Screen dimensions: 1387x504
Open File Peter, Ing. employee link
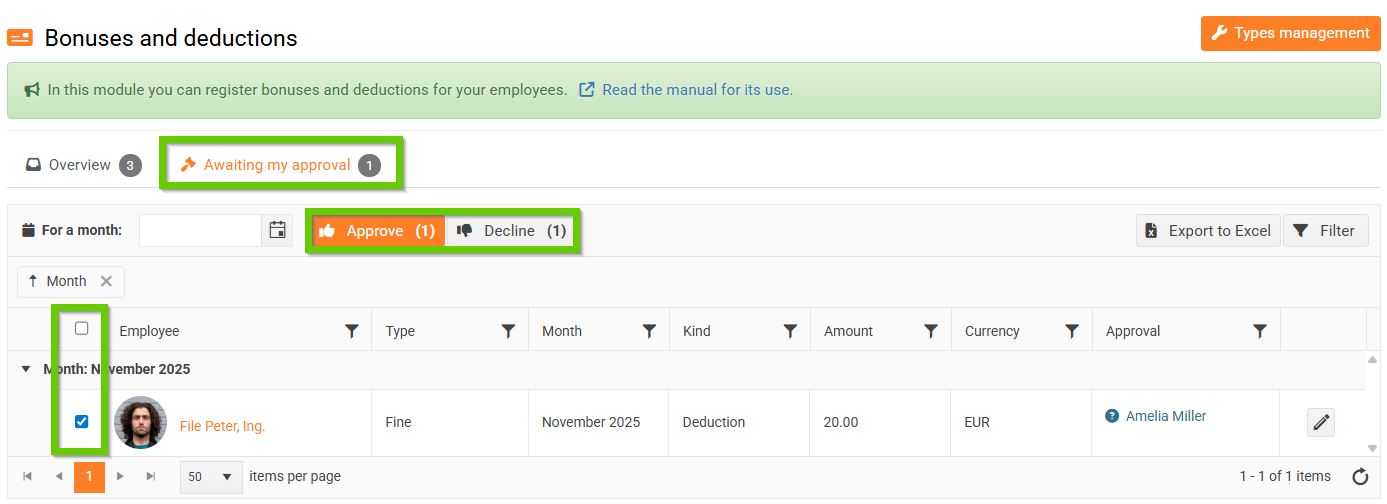(x=222, y=426)
